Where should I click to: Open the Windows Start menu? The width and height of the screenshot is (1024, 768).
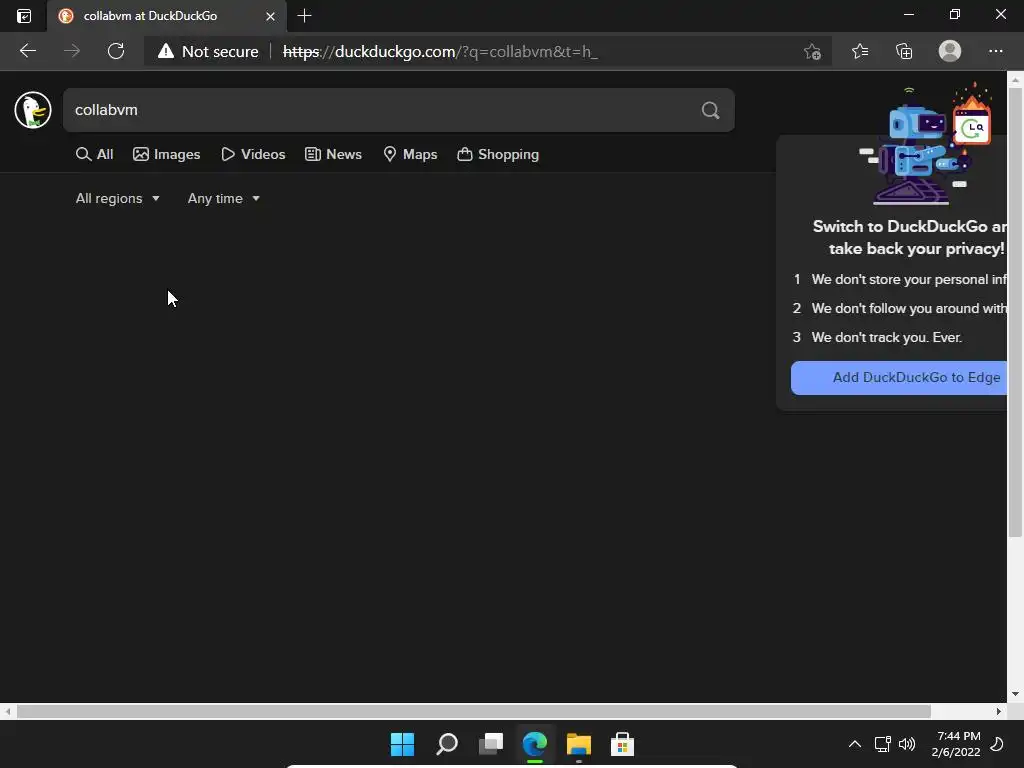point(402,744)
